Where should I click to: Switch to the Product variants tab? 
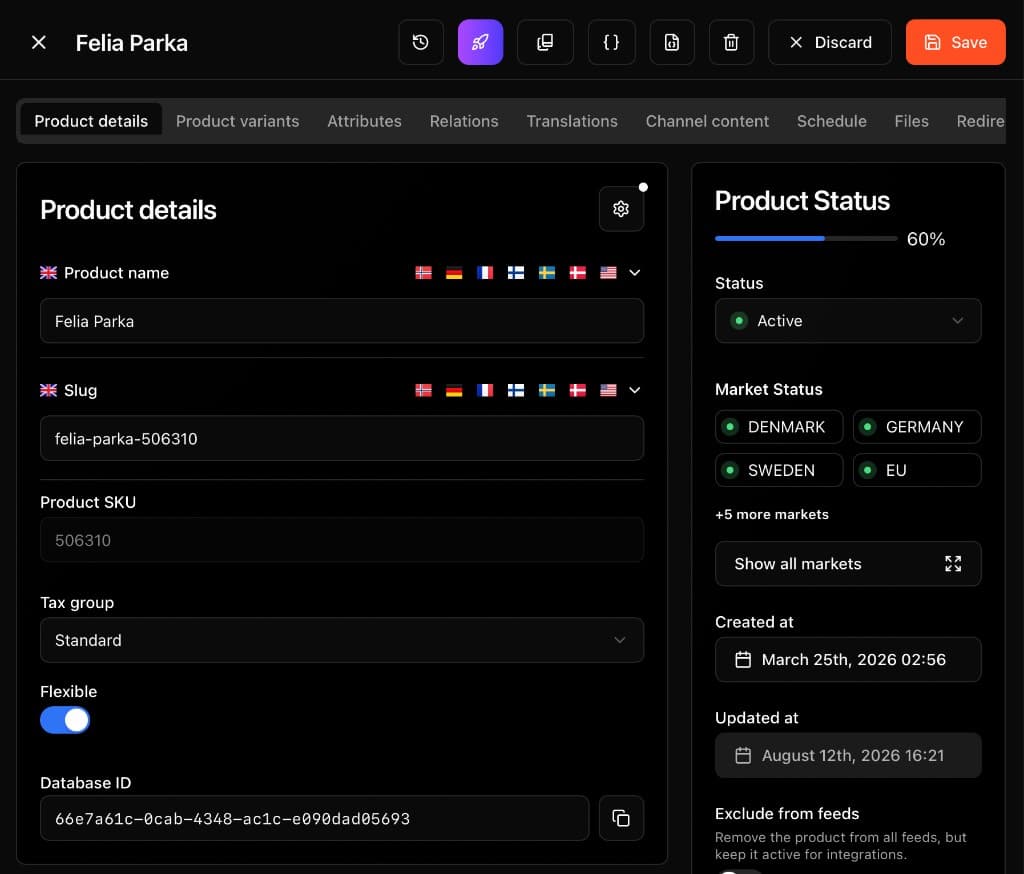[238, 121]
